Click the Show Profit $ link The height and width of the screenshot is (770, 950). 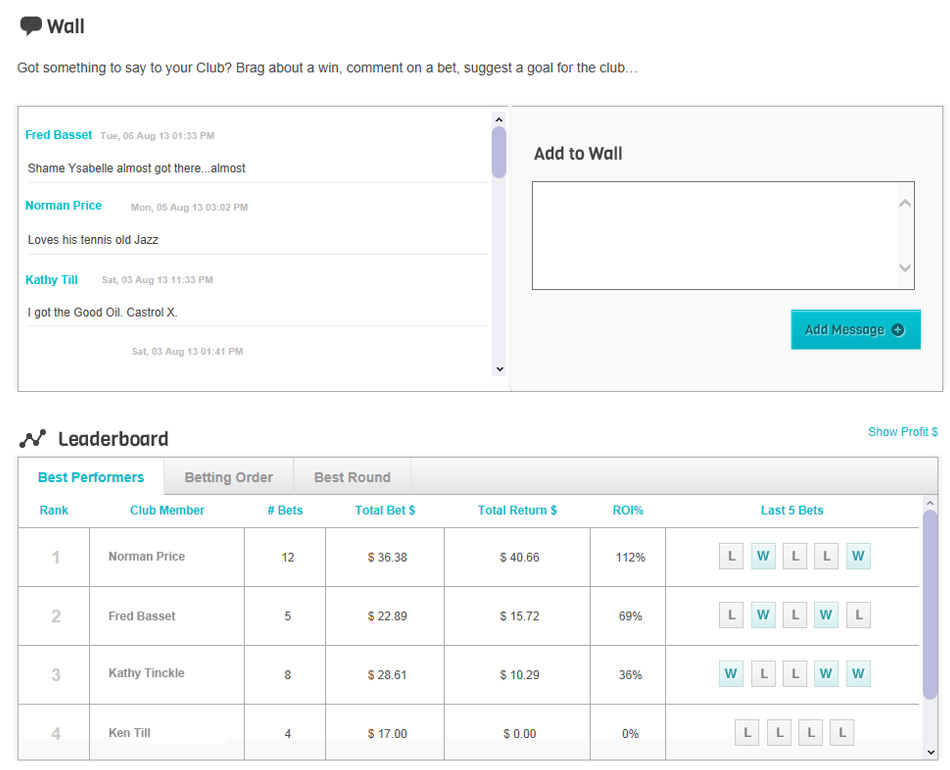902,432
